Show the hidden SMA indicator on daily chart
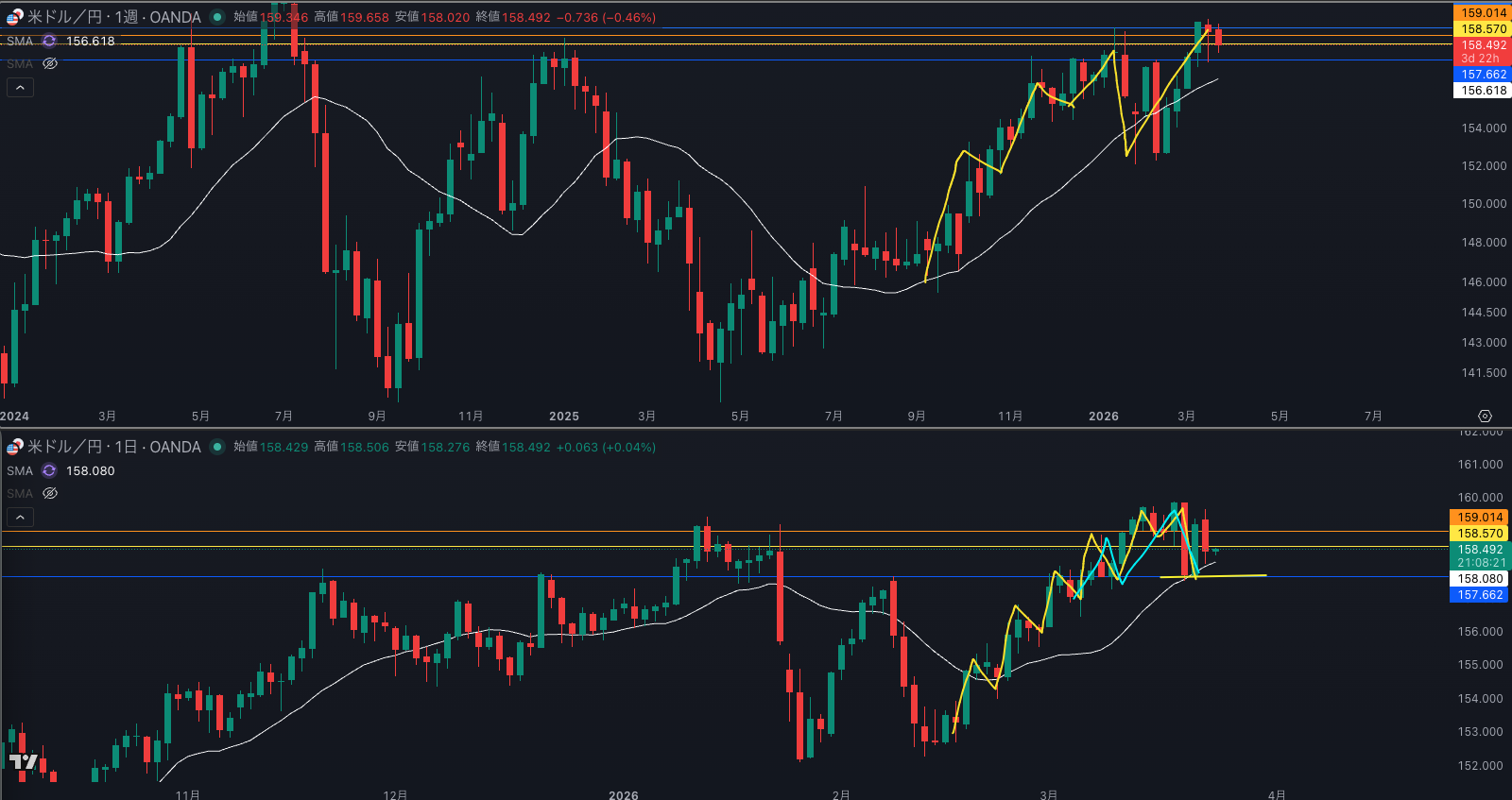 50,493
